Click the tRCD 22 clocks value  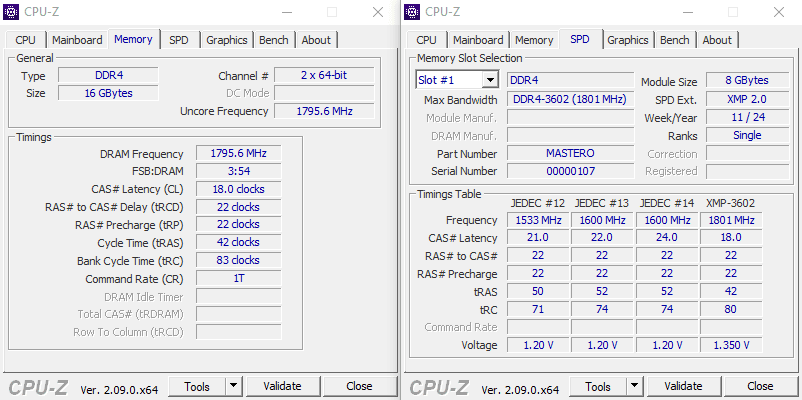pyautogui.click(x=239, y=207)
